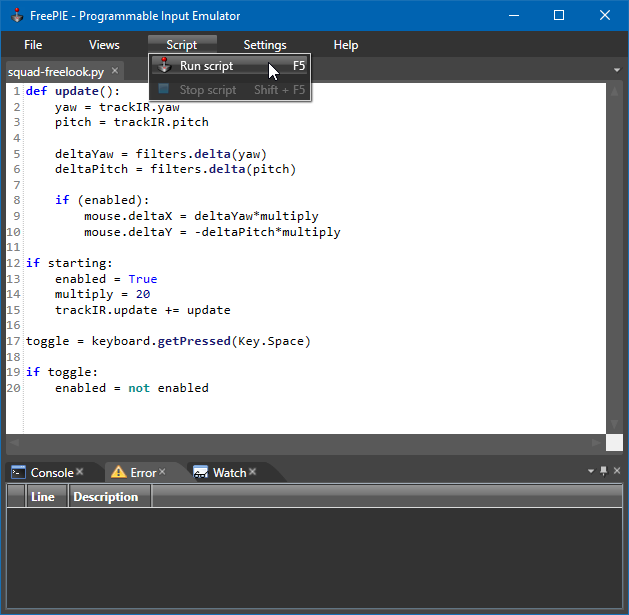Image resolution: width=629 pixels, height=615 pixels.
Task: Click 'mouse.deltaX = deltaYaw*multiply' line
Action: 201,216
